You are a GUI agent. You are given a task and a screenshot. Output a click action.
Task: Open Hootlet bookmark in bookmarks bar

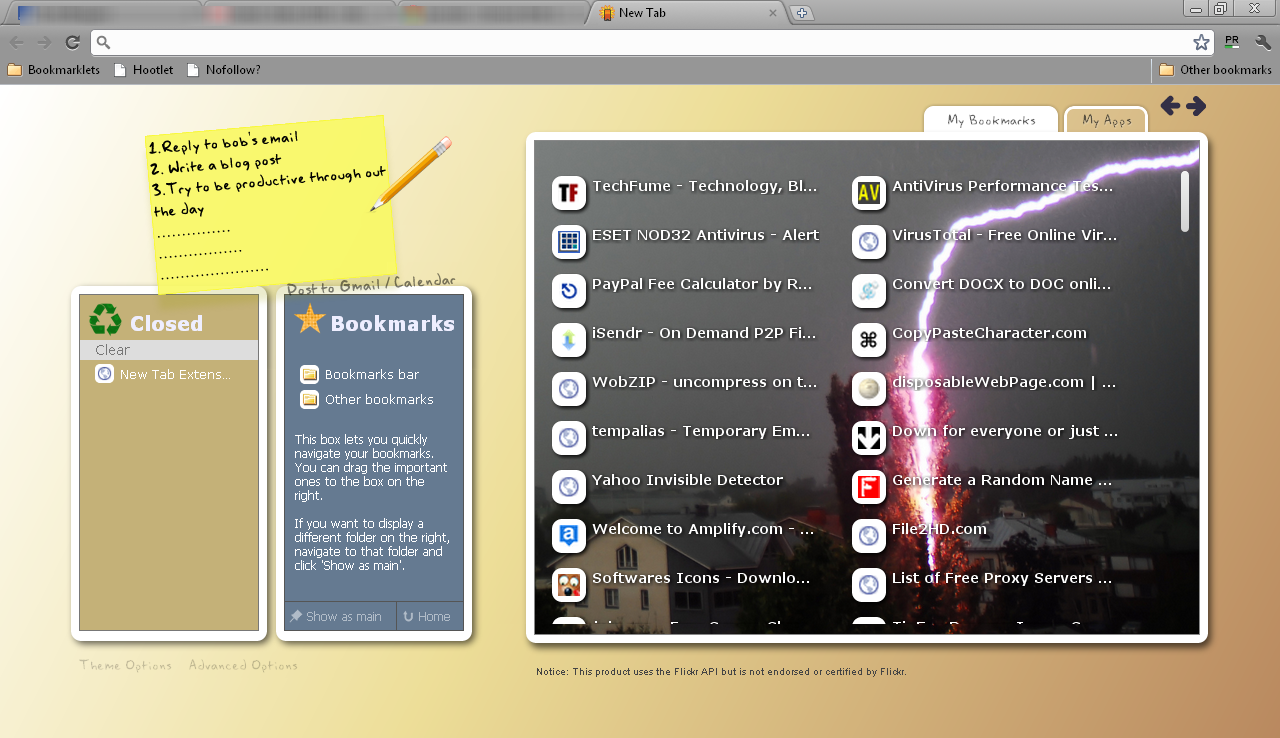tap(143, 70)
